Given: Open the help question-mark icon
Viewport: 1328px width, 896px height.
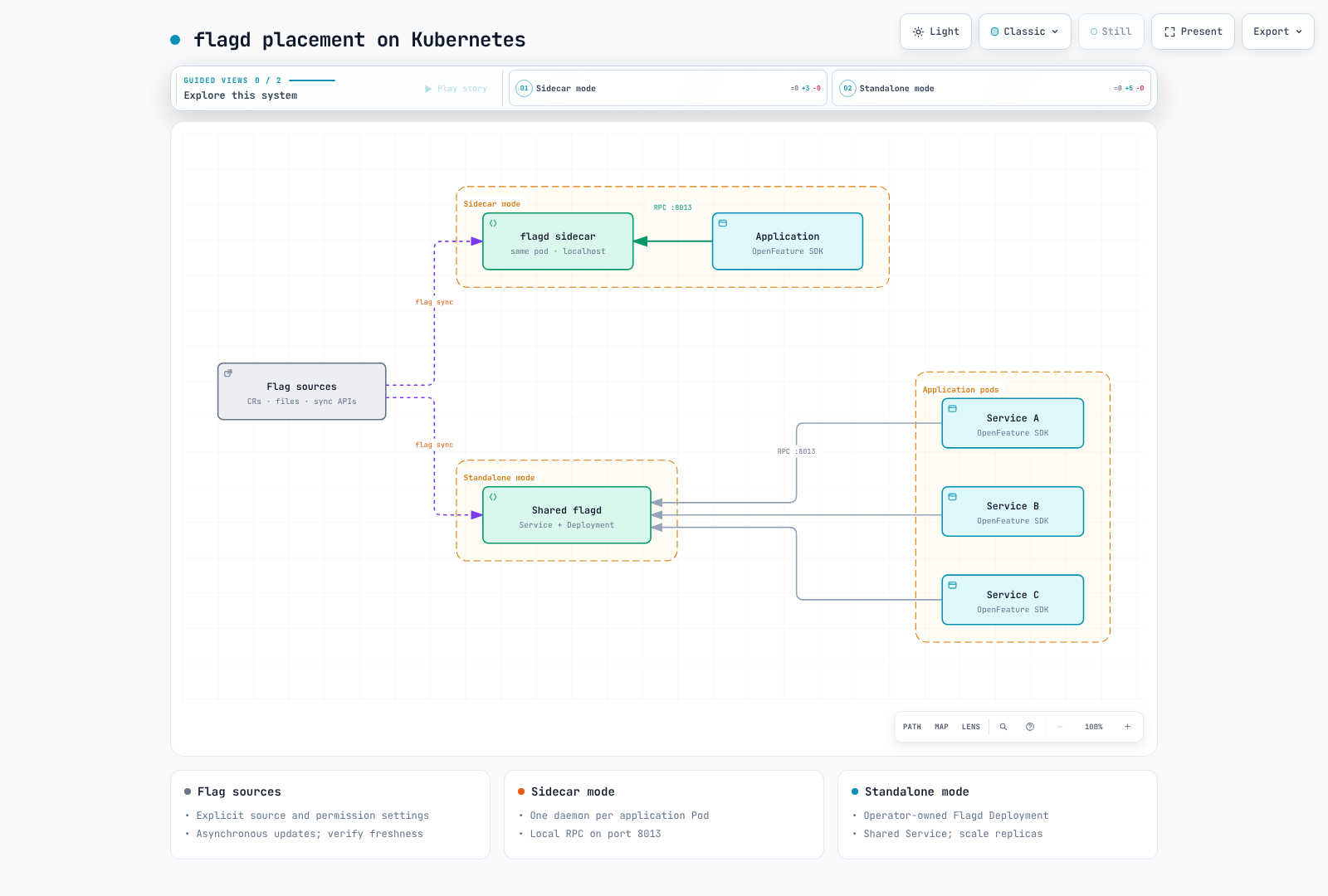Looking at the screenshot, I should [x=1030, y=727].
